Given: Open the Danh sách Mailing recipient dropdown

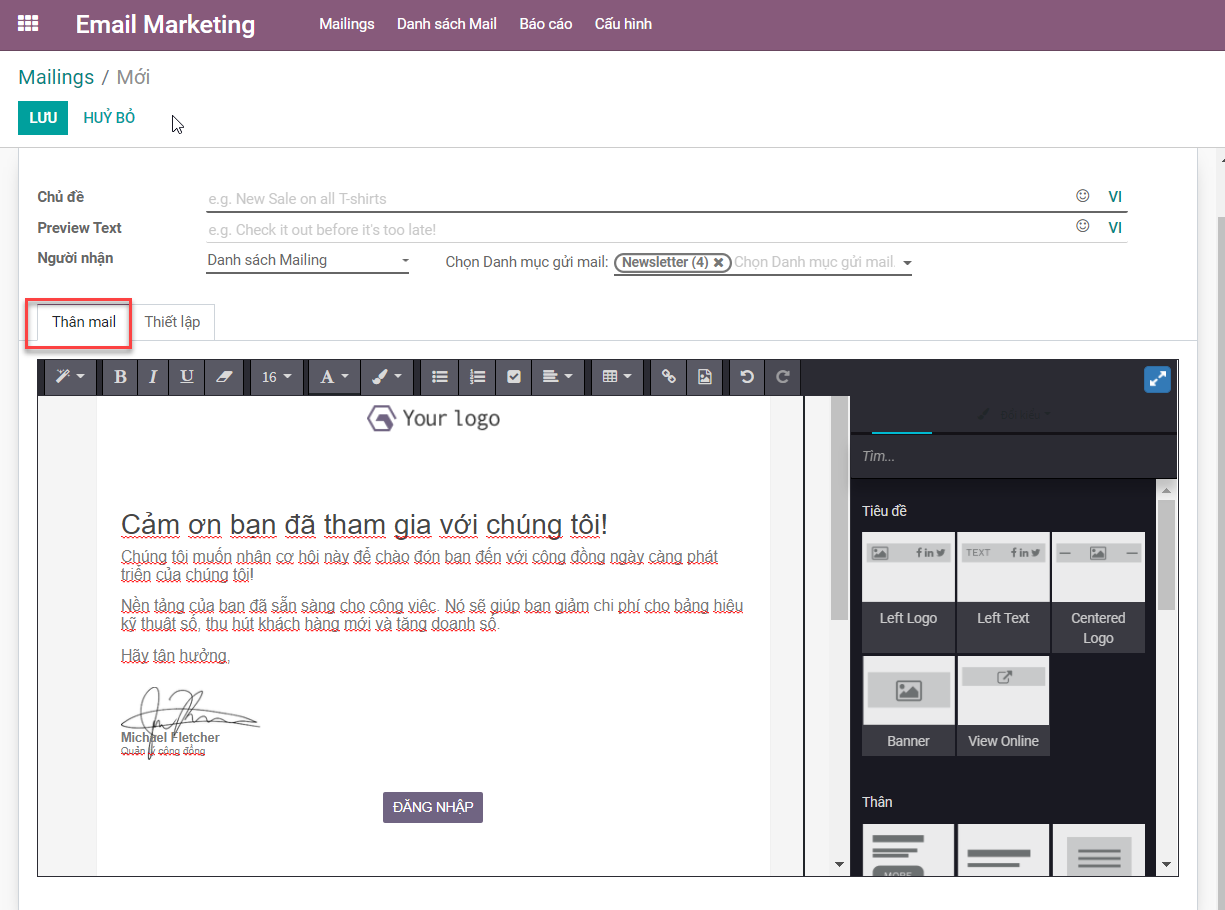Looking at the screenshot, I should tap(307, 261).
